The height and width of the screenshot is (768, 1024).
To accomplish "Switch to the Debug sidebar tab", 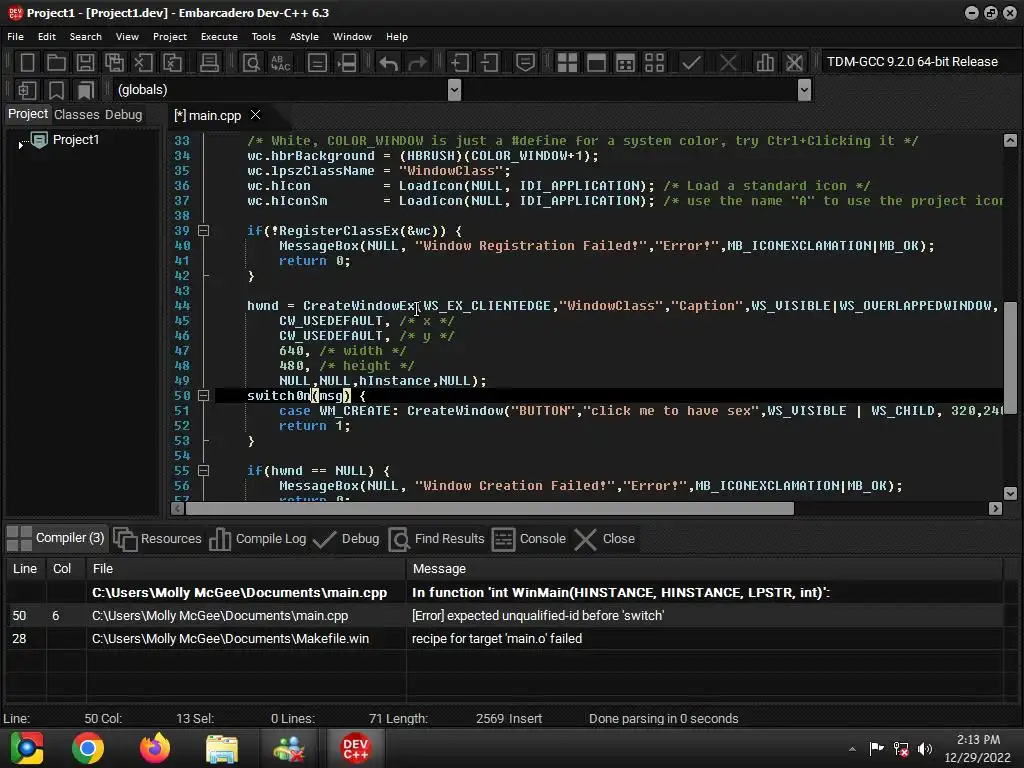I will click(x=123, y=114).
